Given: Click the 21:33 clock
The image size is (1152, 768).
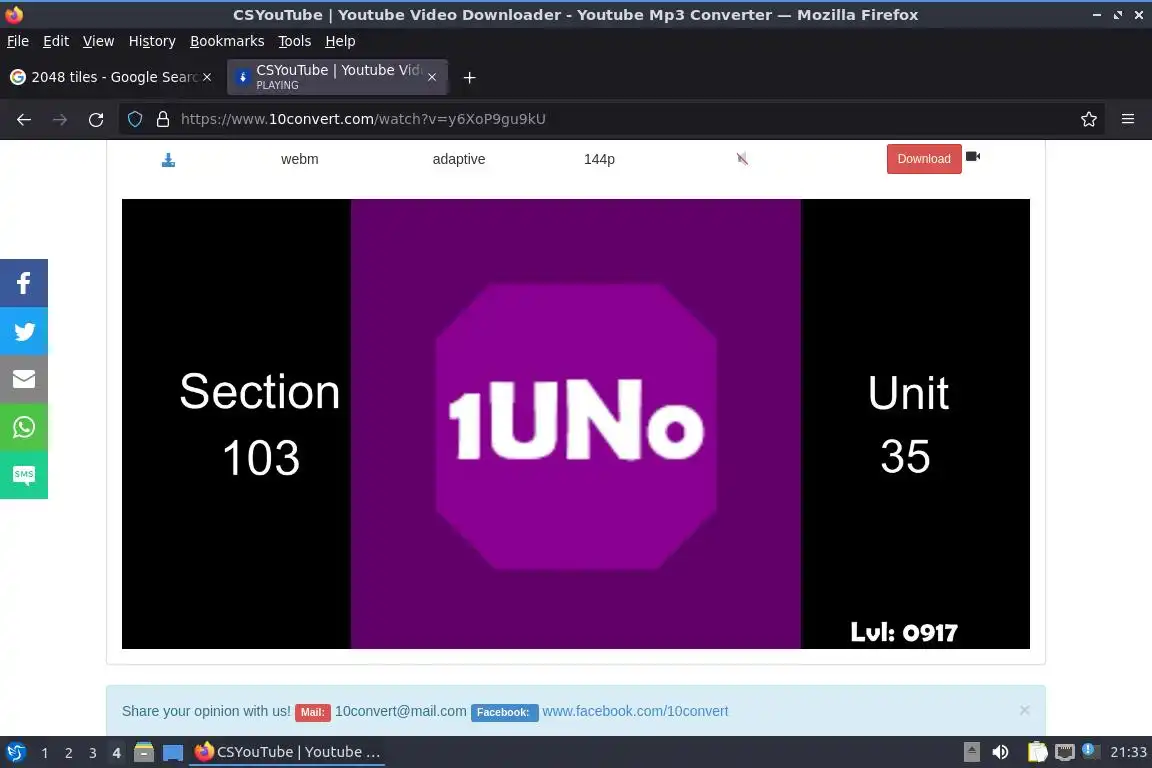Looking at the screenshot, I should point(1128,752).
